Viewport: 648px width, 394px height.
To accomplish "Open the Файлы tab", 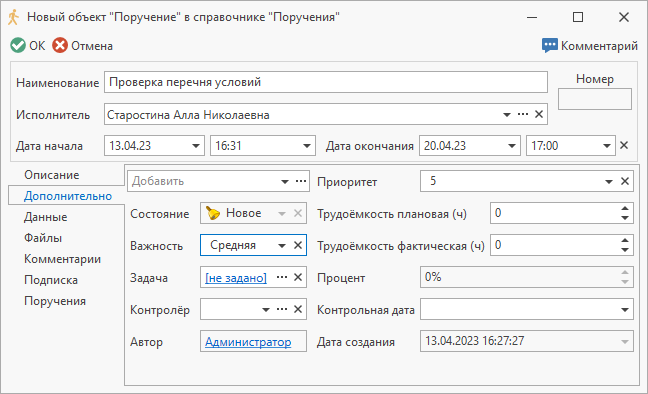I will (43, 238).
